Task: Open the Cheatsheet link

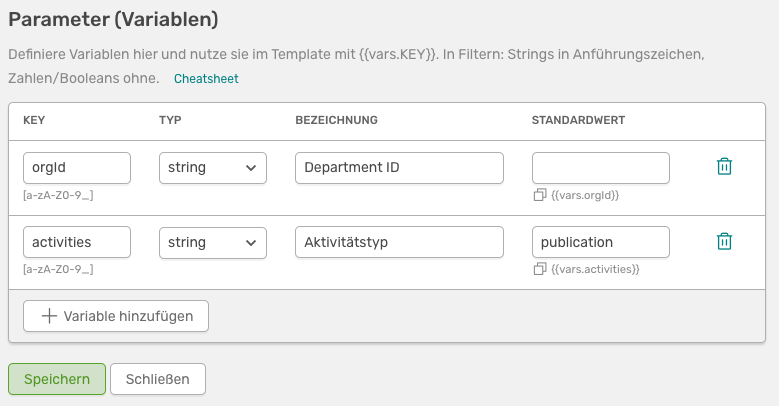Action: (x=206, y=78)
